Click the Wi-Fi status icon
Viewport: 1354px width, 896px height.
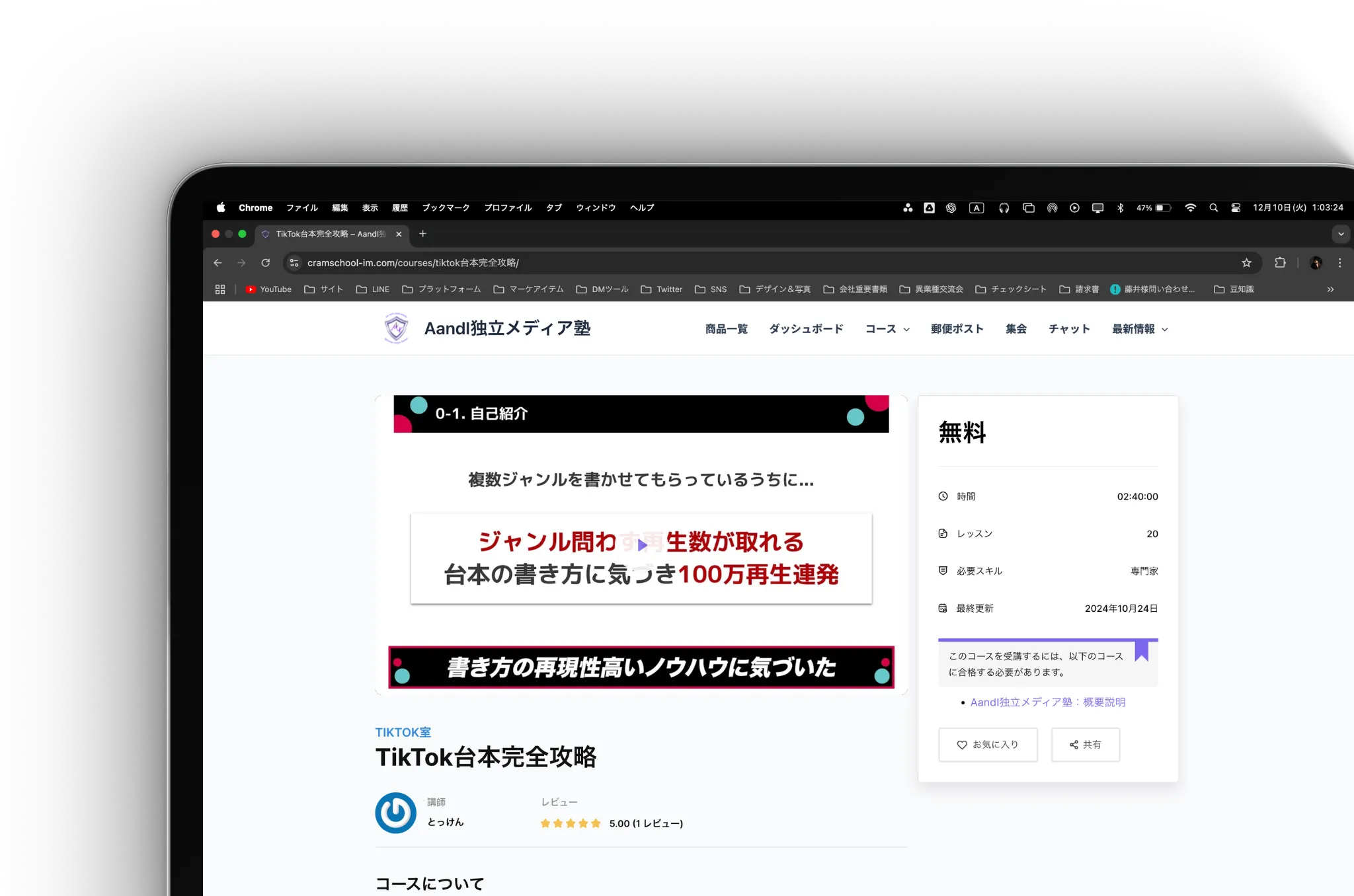click(1190, 207)
